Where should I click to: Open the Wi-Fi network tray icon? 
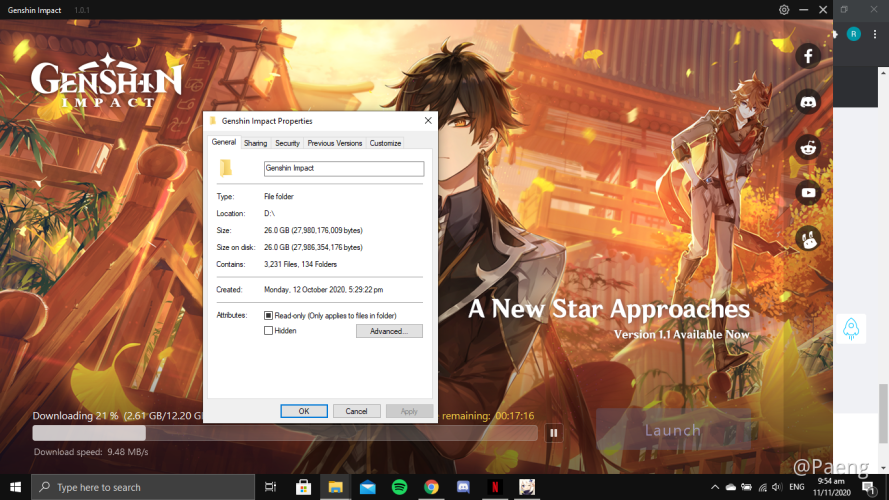[763, 487]
